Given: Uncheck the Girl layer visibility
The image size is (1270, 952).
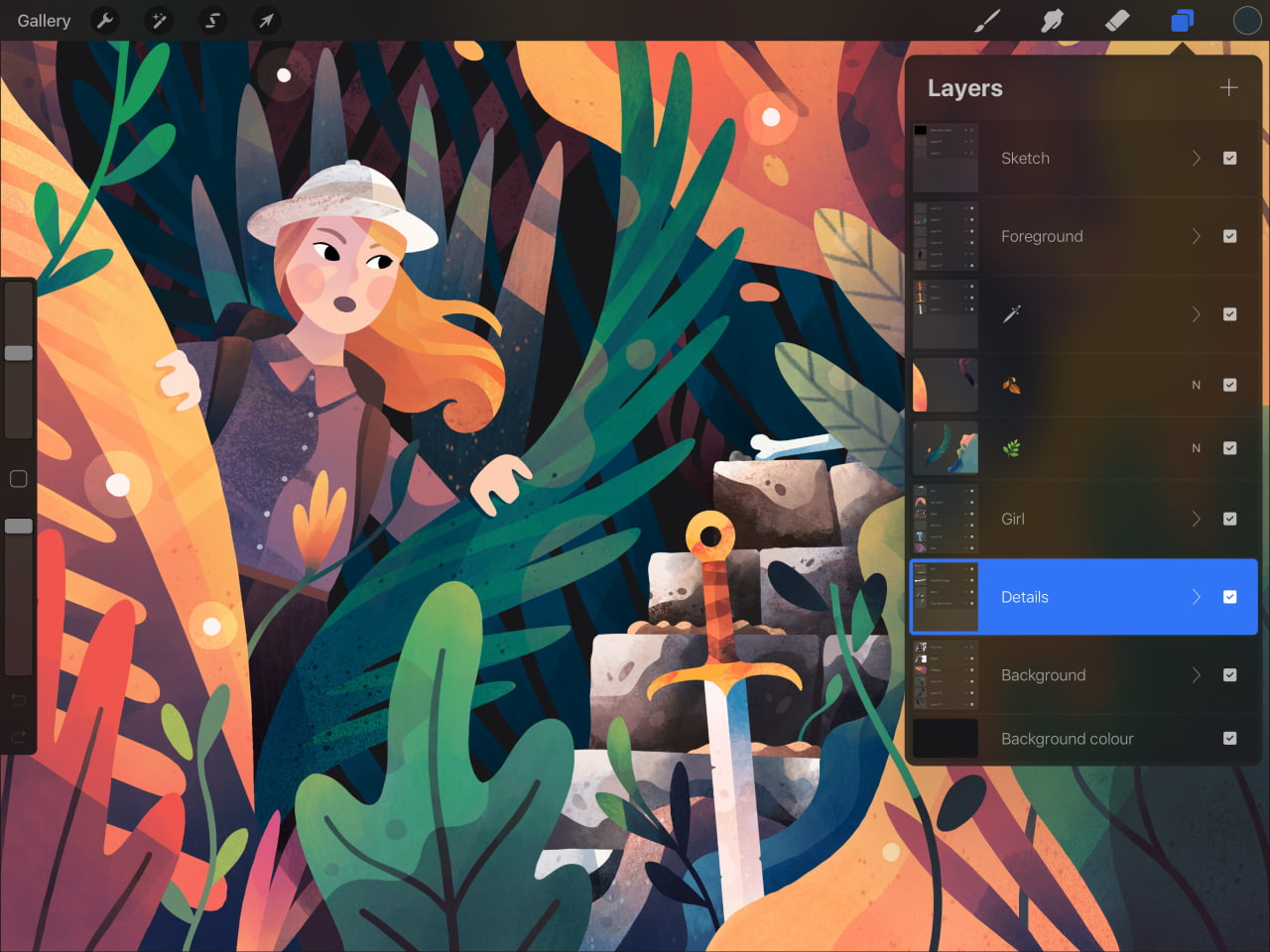Looking at the screenshot, I should [1230, 519].
